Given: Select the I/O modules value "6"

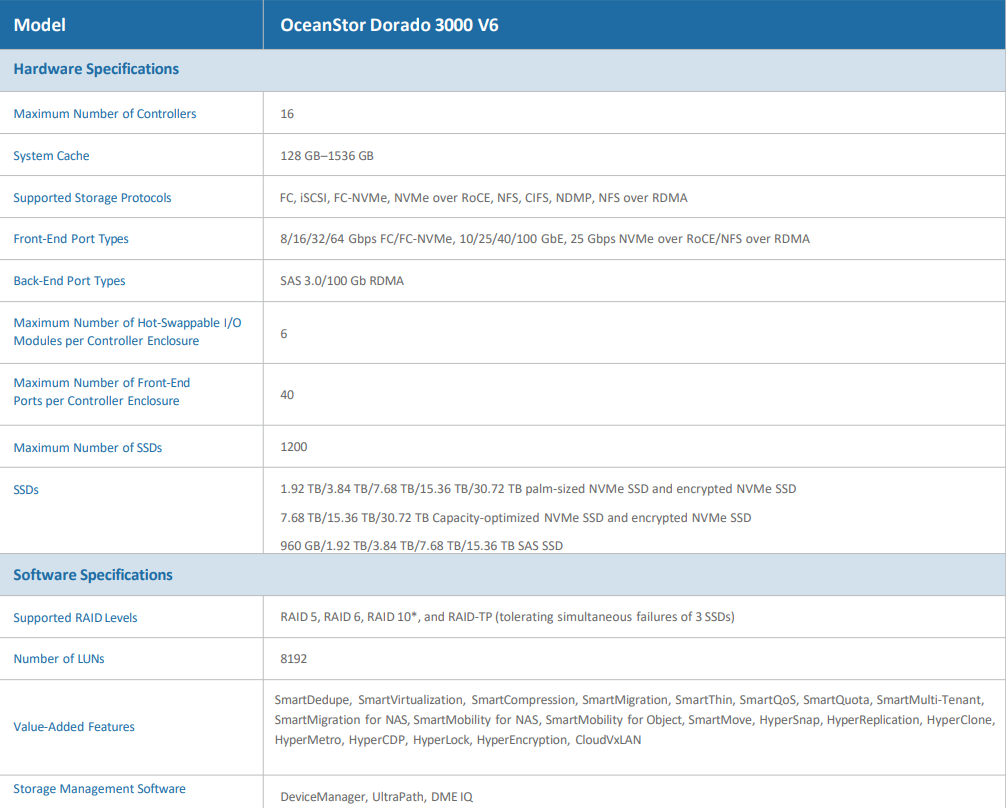Looking at the screenshot, I should pos(284,334).
